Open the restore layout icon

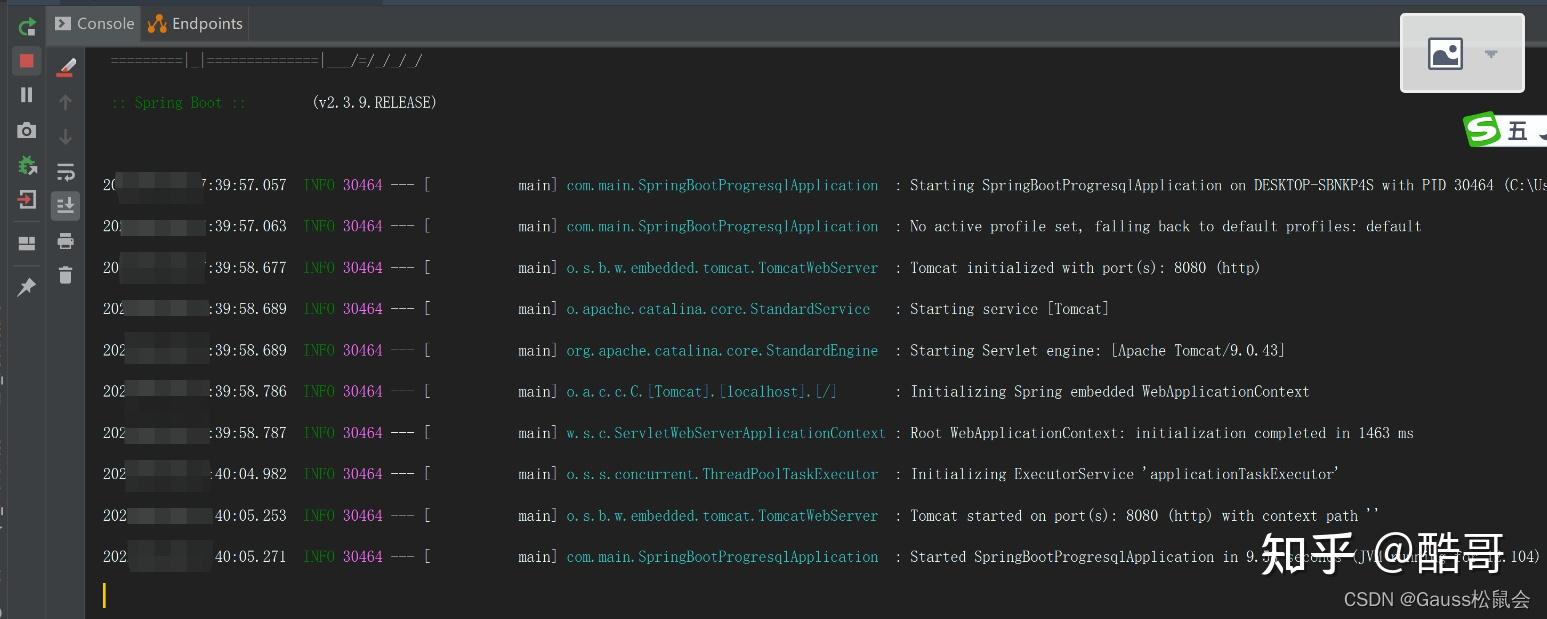click(27, 243)
